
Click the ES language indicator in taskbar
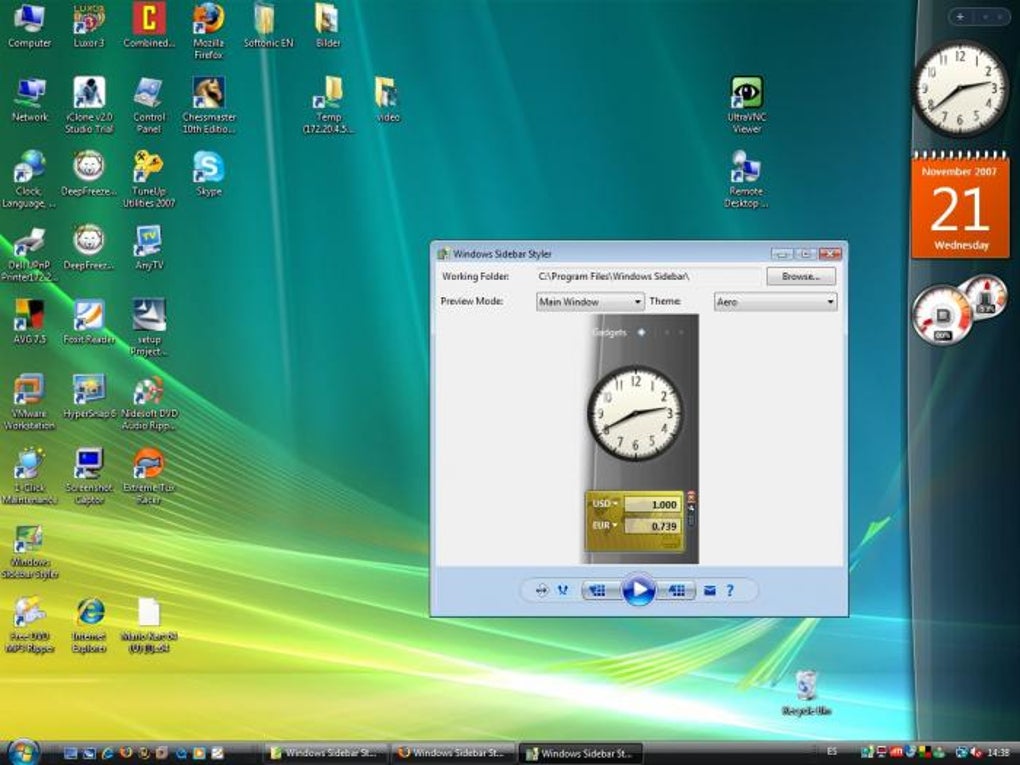pos(832,752)
